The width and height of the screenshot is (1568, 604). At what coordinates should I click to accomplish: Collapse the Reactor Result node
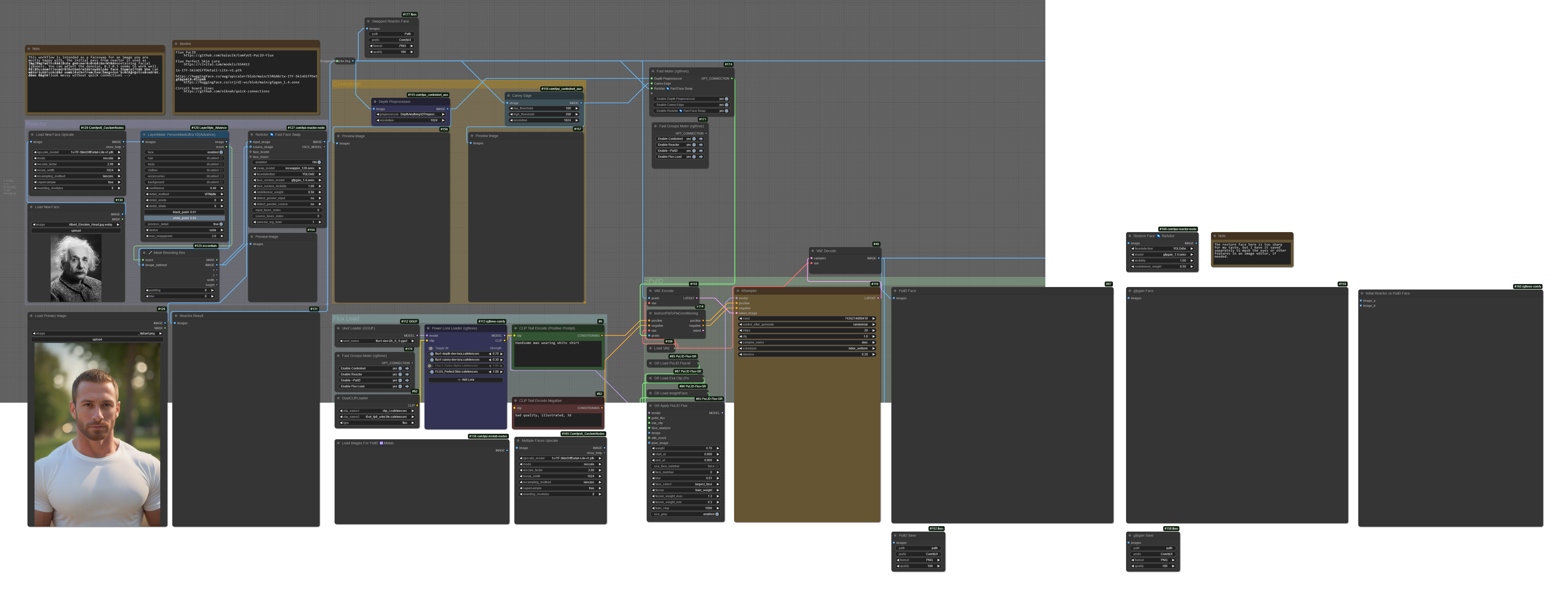(x=176, y=316)
